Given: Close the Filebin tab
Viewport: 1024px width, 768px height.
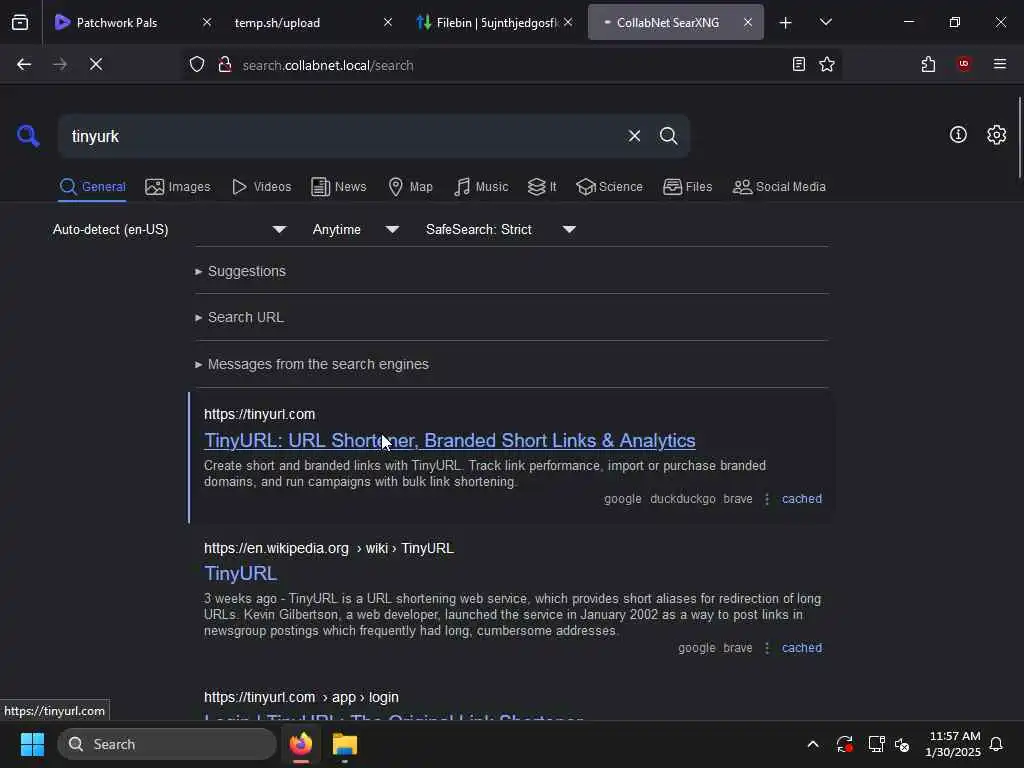Looking at the screenshot, I should click(568, 22).
